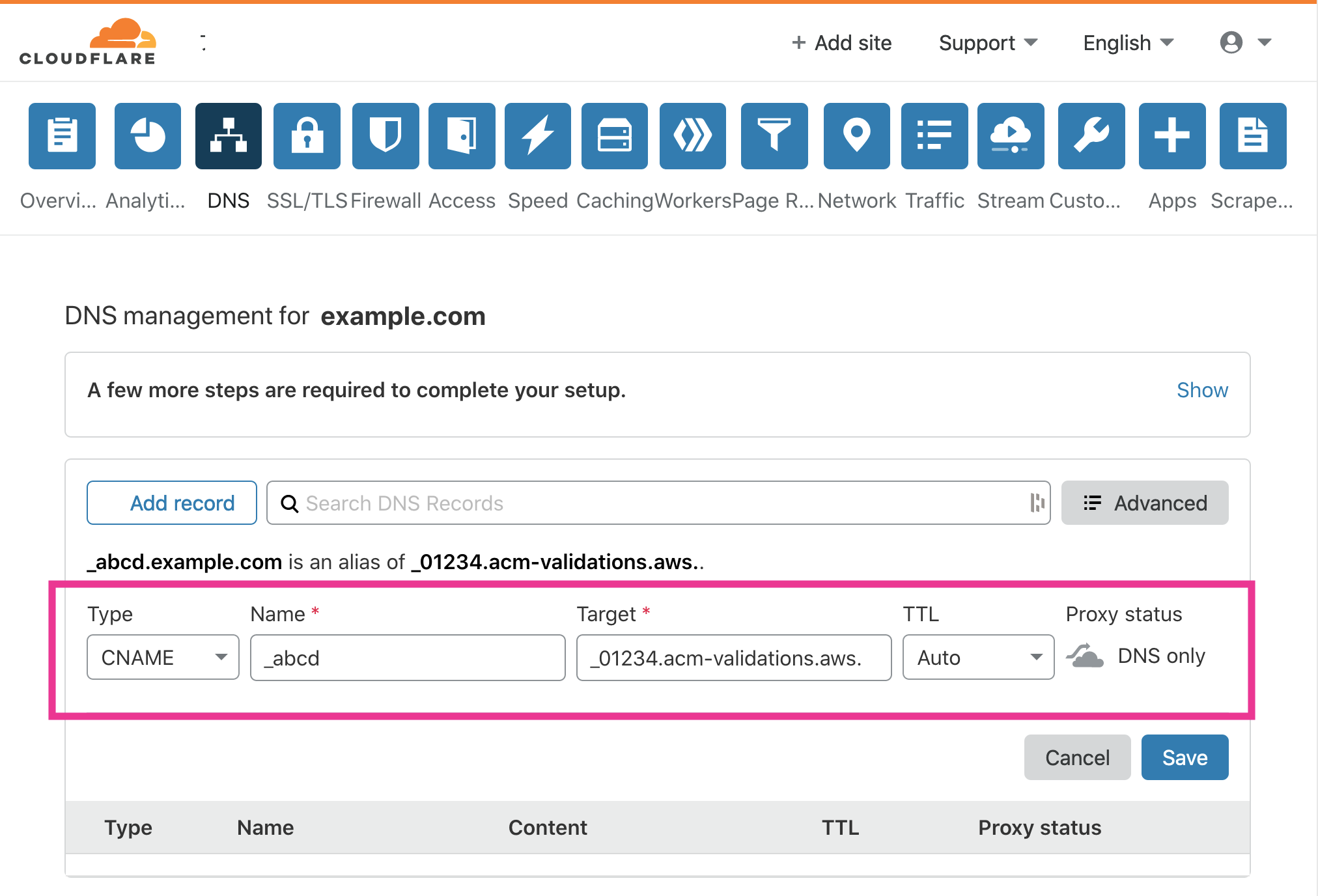Click Show setup steps link

pos(1201,390)
